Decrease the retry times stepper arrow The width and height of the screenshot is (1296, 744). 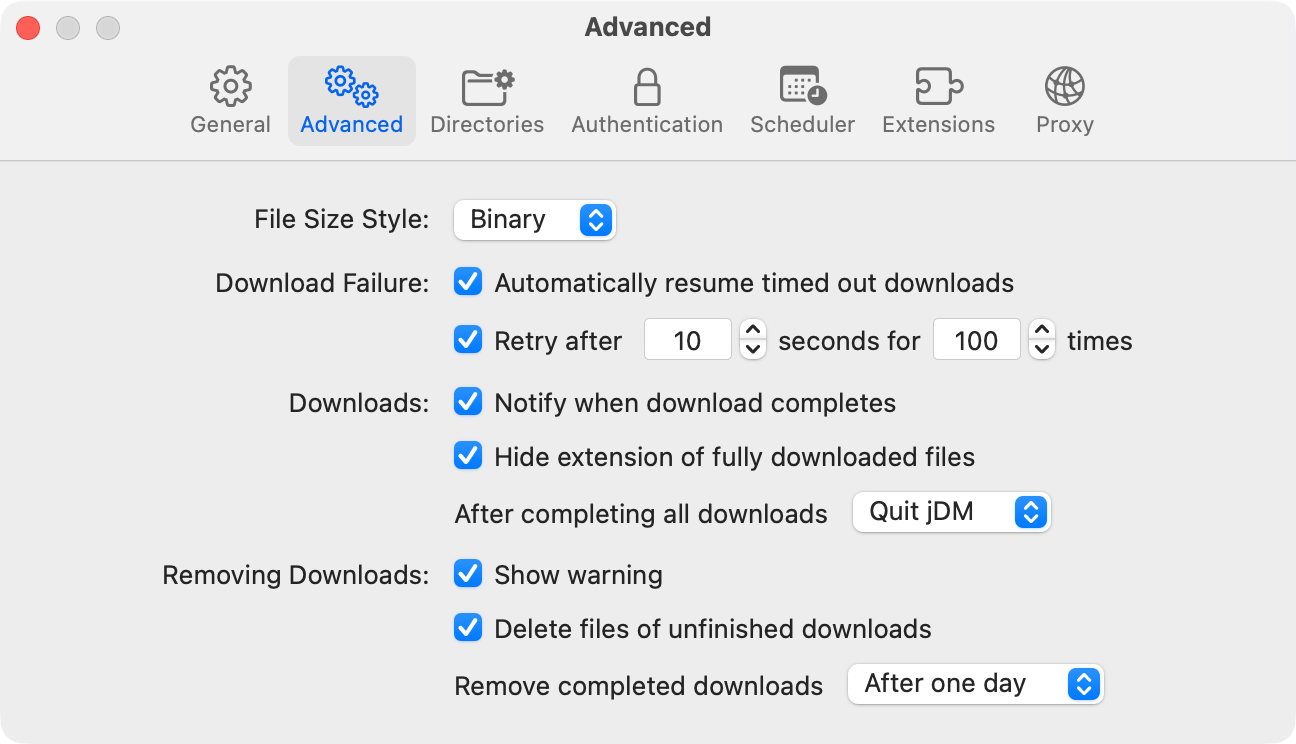pyautogui.click(x=1042, y=350)
